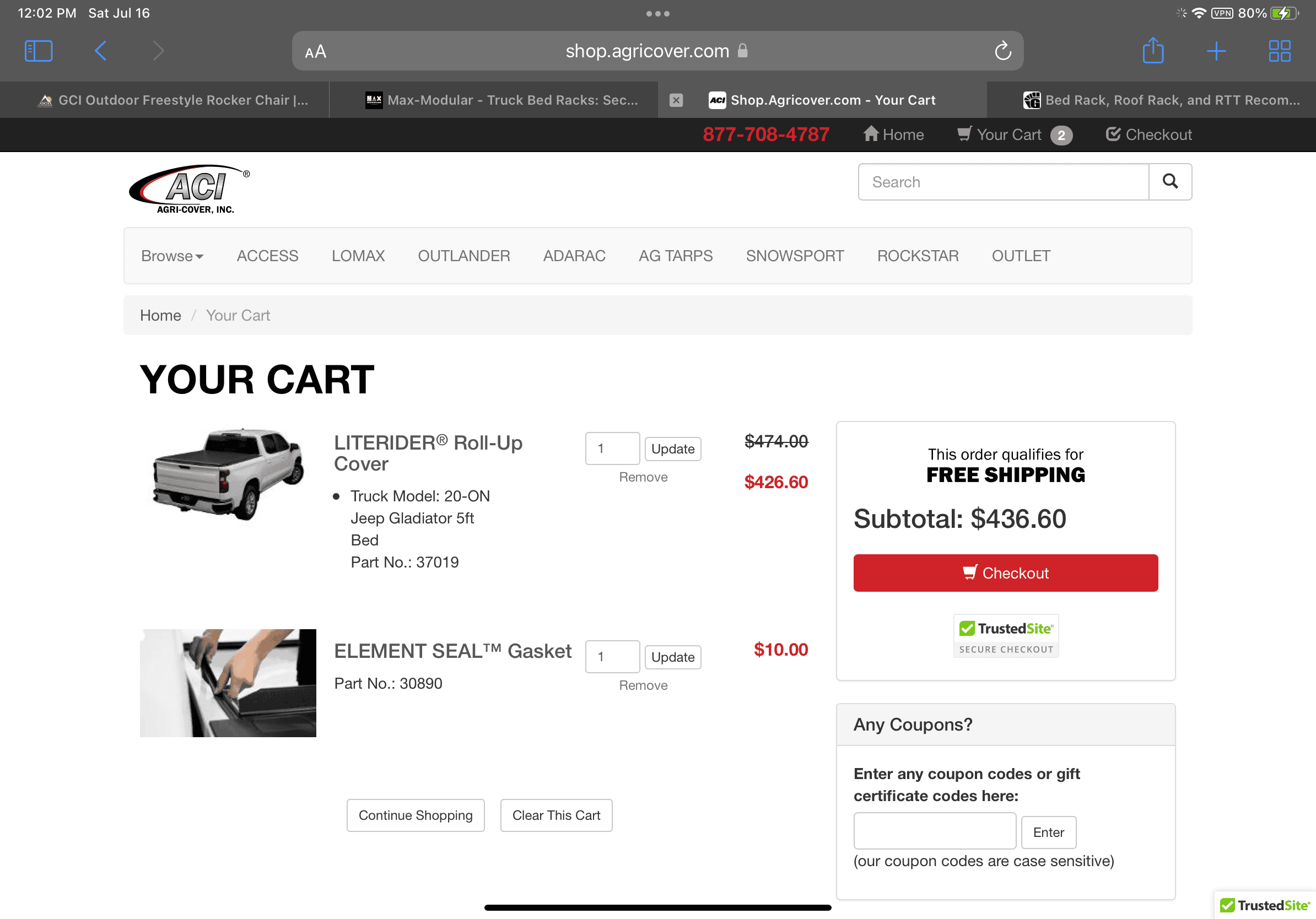
Task: Open the AA reader options
Action: (x=315, y=52)
